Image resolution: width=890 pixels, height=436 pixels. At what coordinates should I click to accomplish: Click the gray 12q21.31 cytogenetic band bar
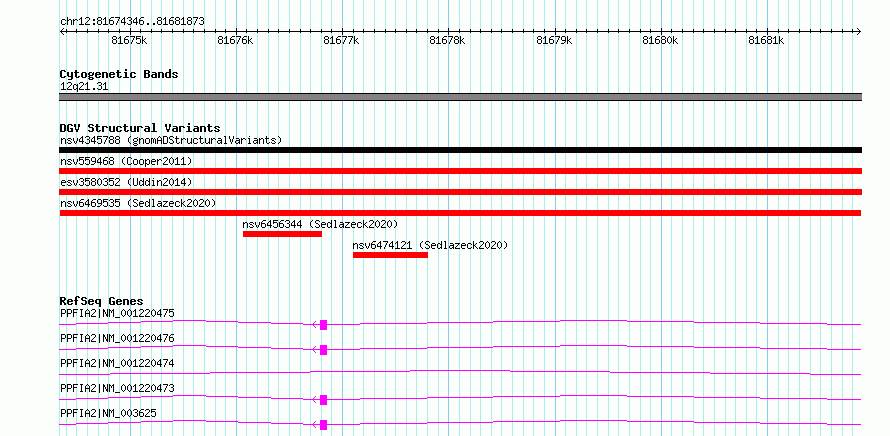tap(460, 97)
